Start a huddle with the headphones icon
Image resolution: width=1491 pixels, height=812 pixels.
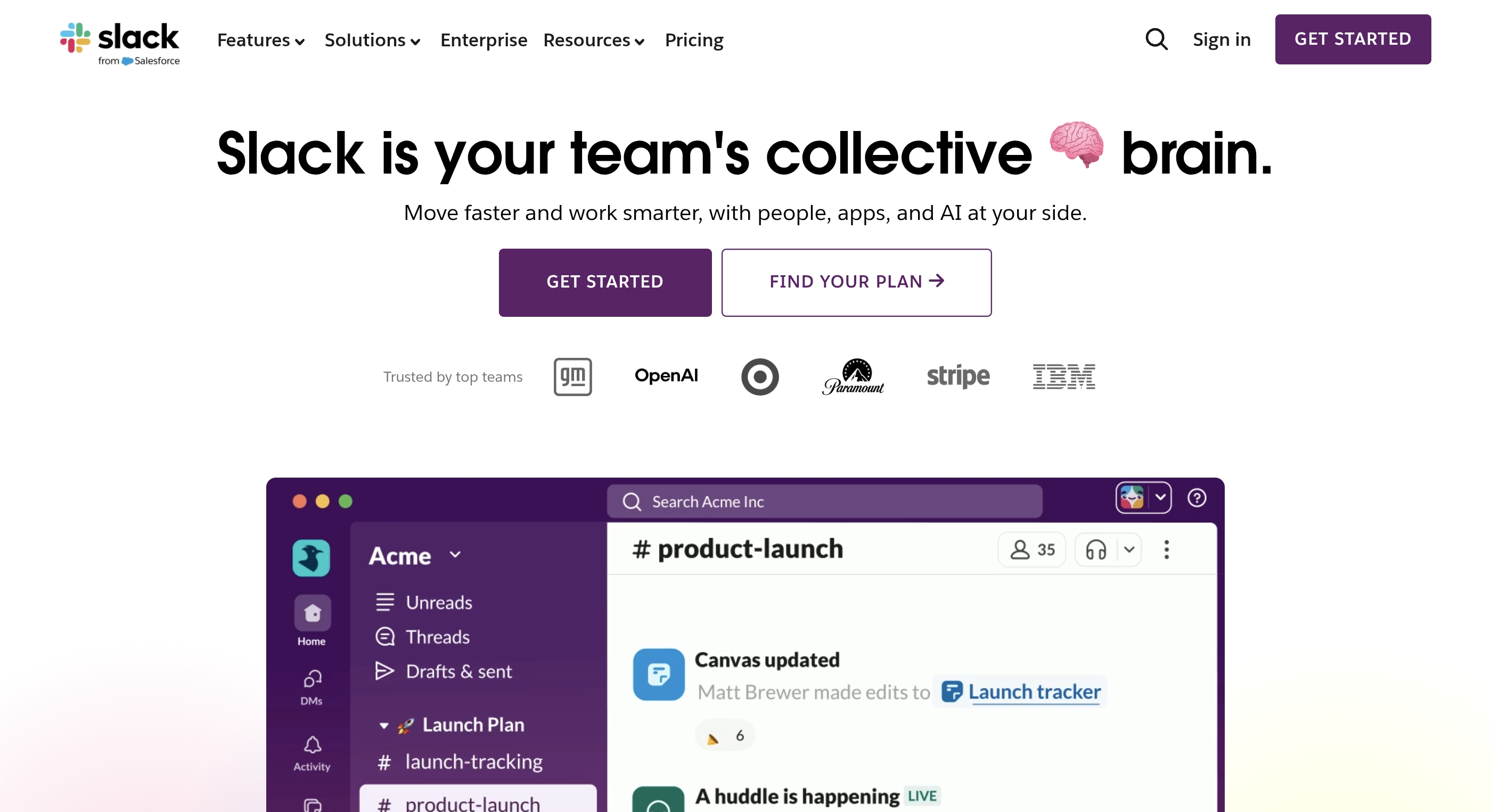click(x=1096, y=550)
